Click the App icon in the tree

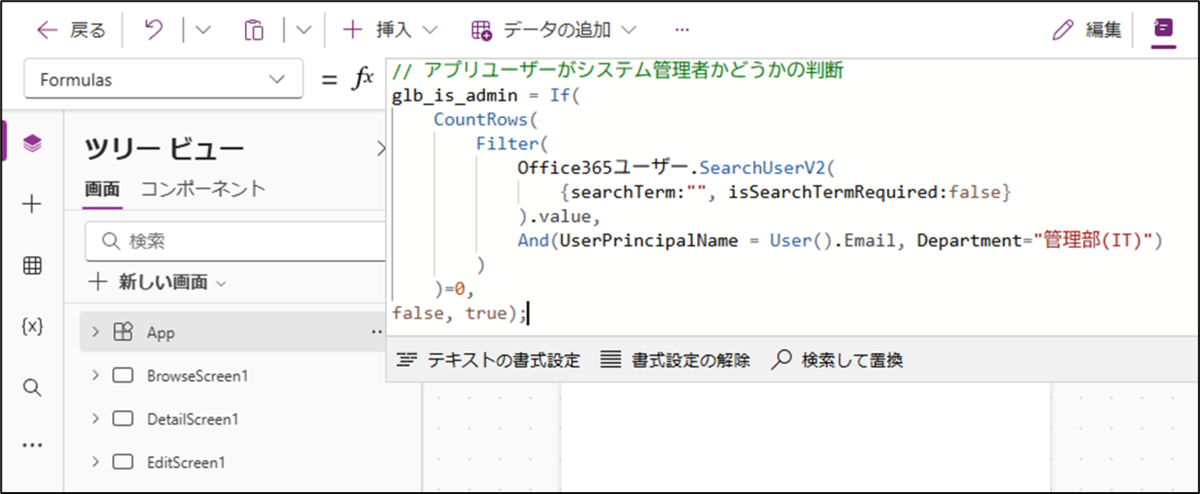(123, 332)
